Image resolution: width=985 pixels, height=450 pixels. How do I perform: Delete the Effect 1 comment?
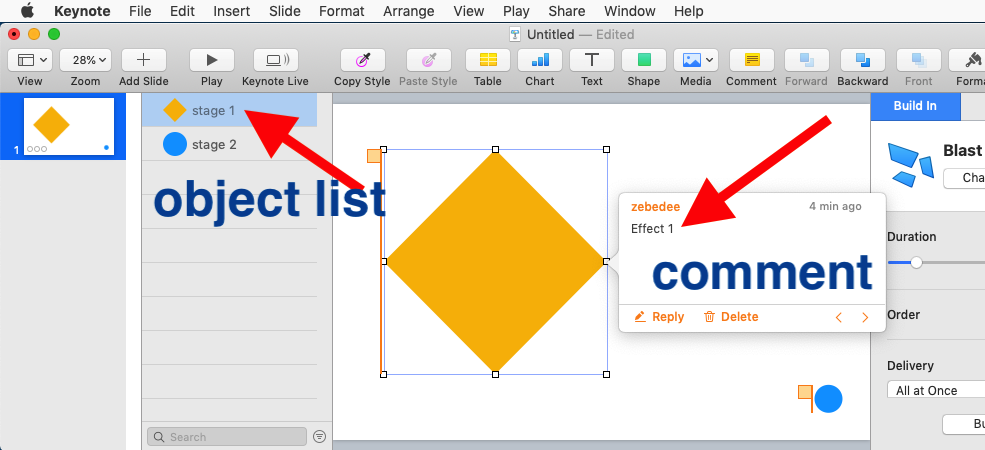[x=731, y=317]
